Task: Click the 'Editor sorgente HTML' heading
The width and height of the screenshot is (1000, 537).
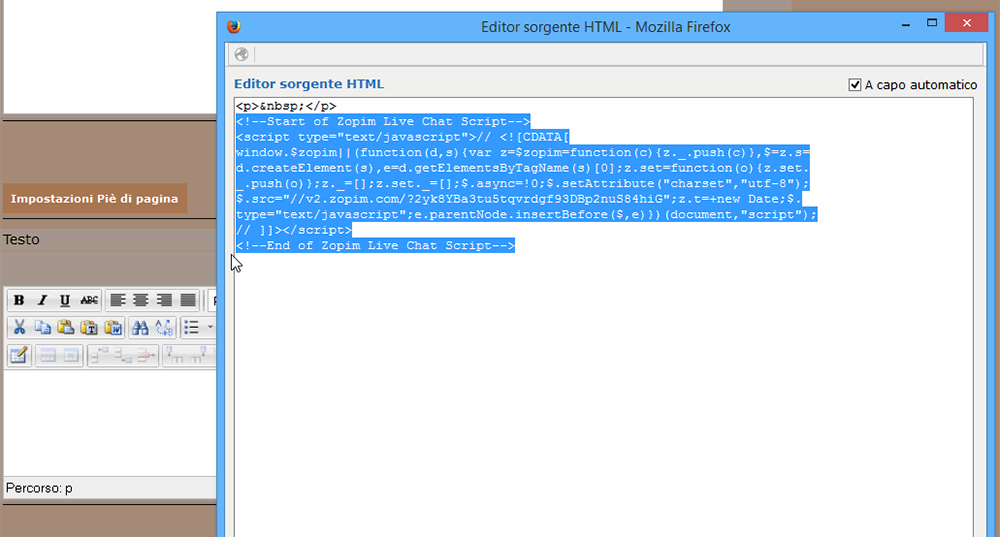Action: (x=309, y=84)
